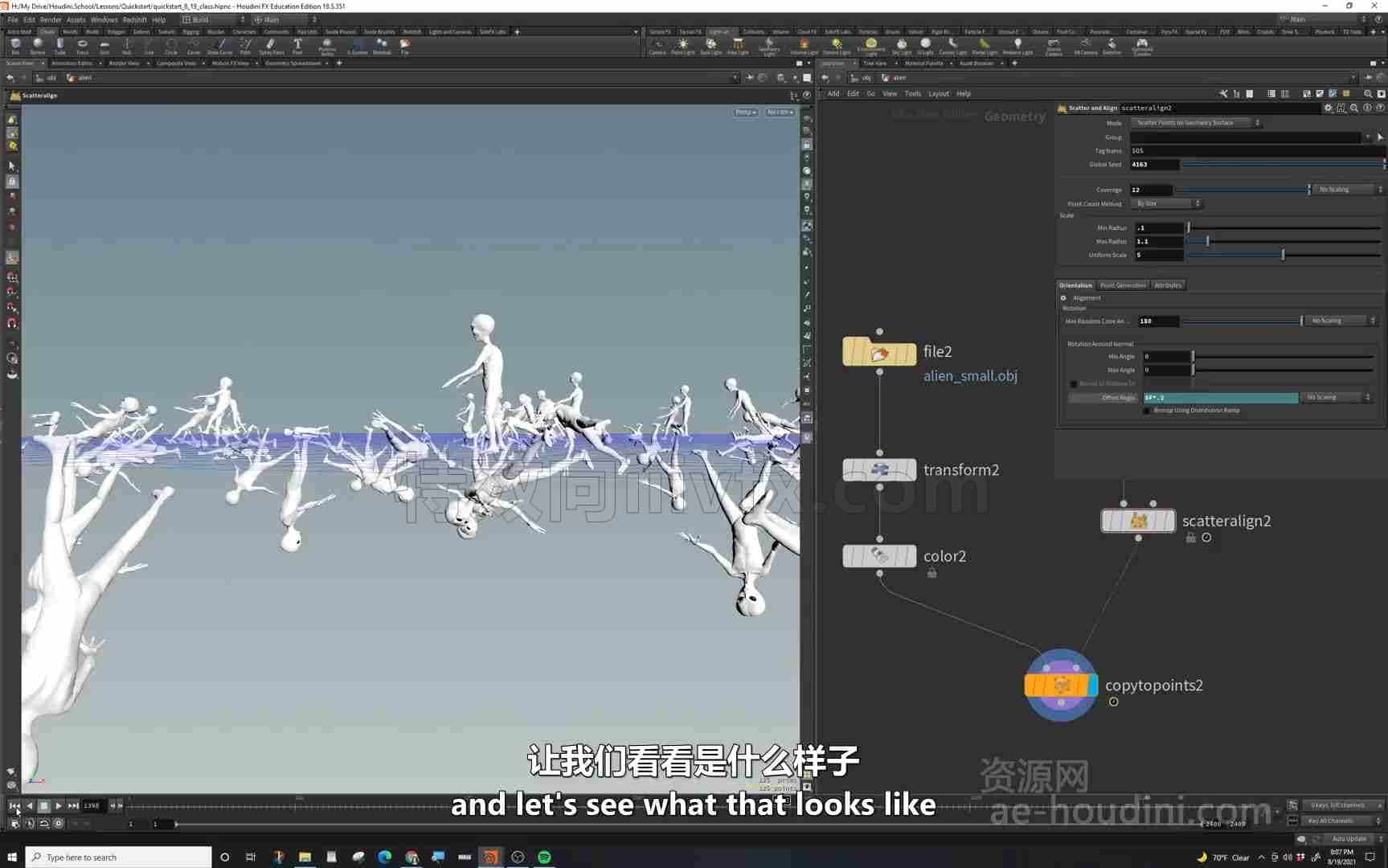Toggle the Alignment section radio expander

click(1063, 298)
